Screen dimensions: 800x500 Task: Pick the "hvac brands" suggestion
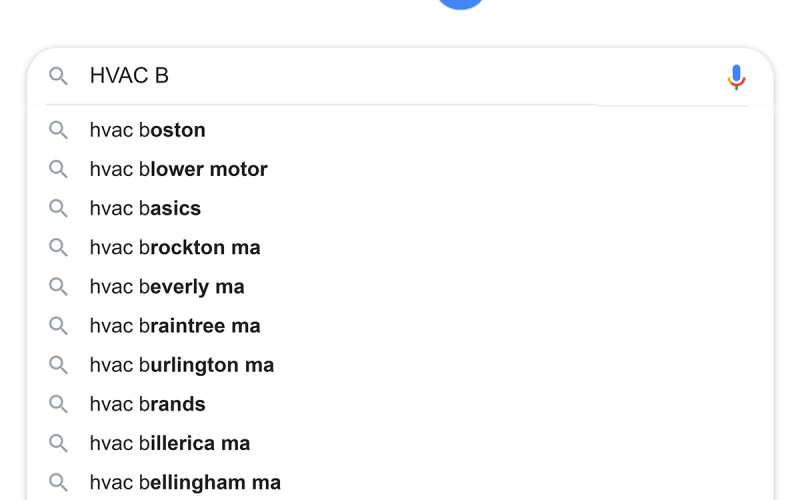148,404
